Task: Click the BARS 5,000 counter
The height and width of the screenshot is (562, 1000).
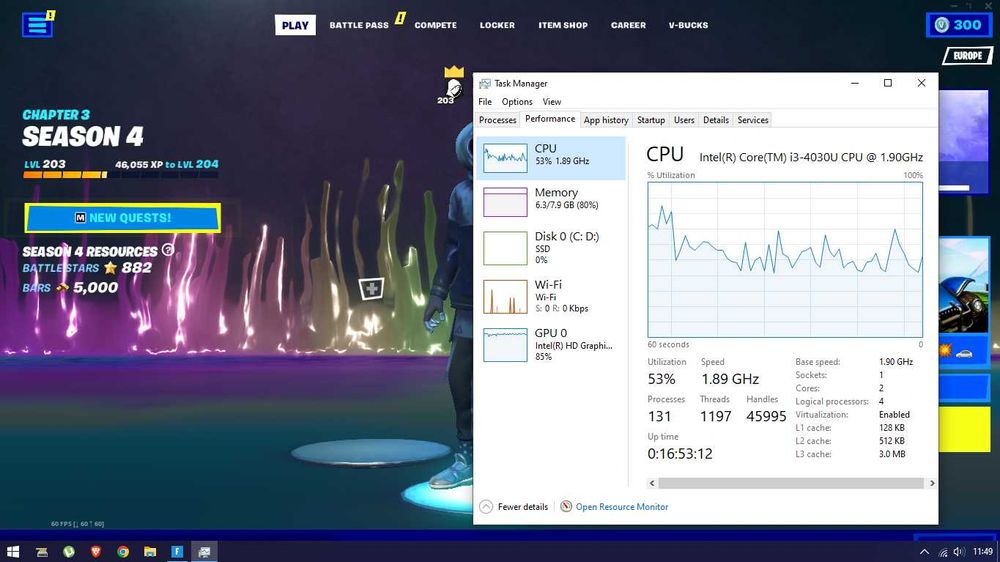Action: coord(70,288)
